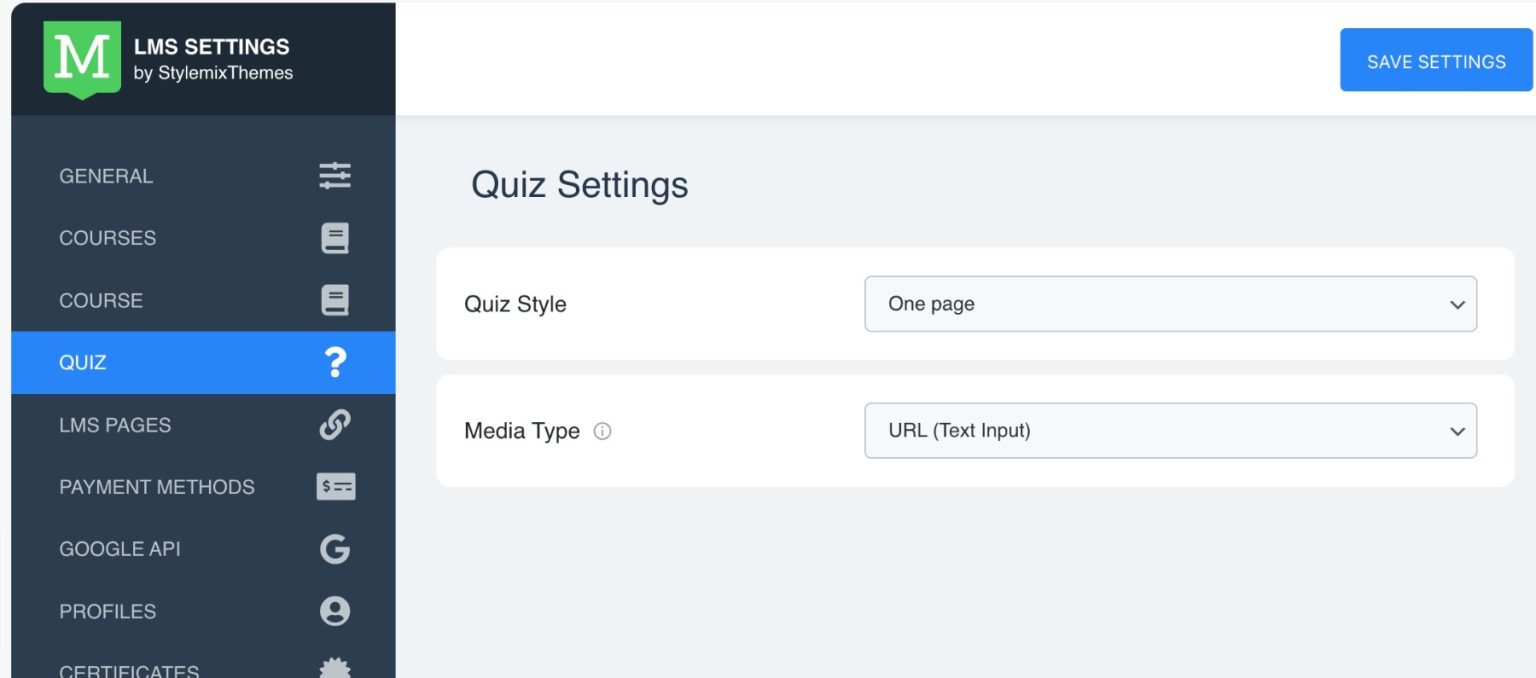Click the Course single book icon
This screenshot has height=678, width=1536.
click(x=335, y=300)
